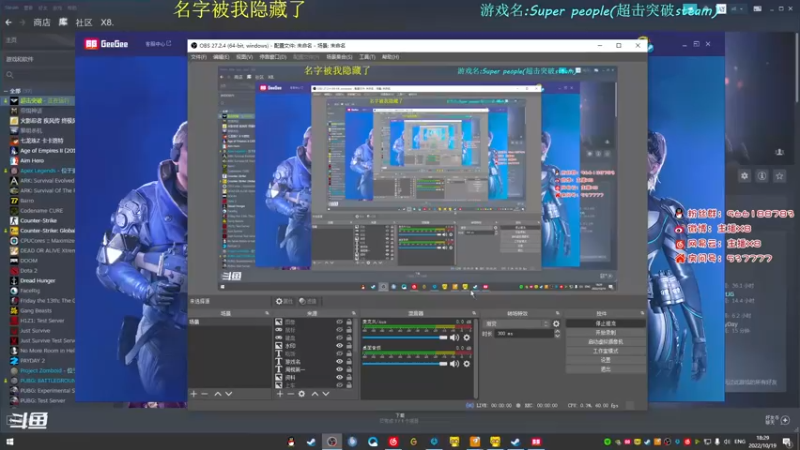Toggle visibility of the 水印 source
Screen dimensions: 800x450
point(339,346)
